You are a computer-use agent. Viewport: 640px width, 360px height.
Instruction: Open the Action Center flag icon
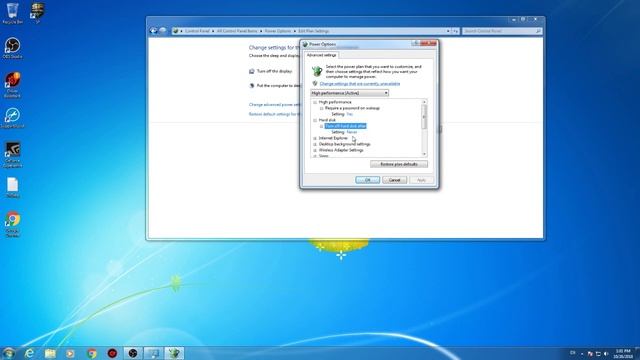pyautogui.click(x=590, y=353)
